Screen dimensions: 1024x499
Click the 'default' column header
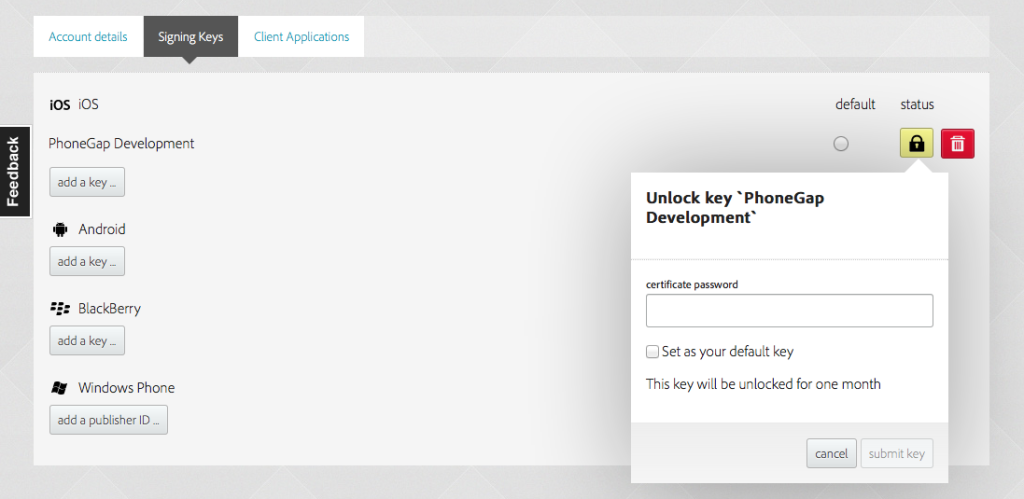855,105
